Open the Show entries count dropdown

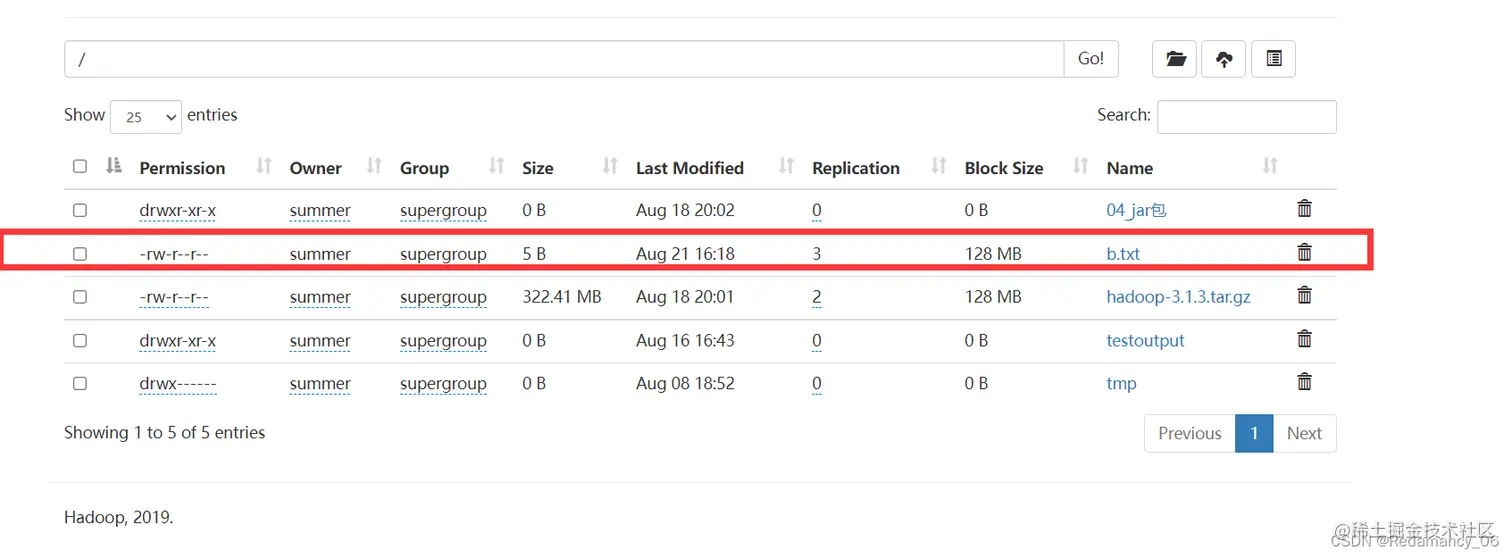click(146, 116)
